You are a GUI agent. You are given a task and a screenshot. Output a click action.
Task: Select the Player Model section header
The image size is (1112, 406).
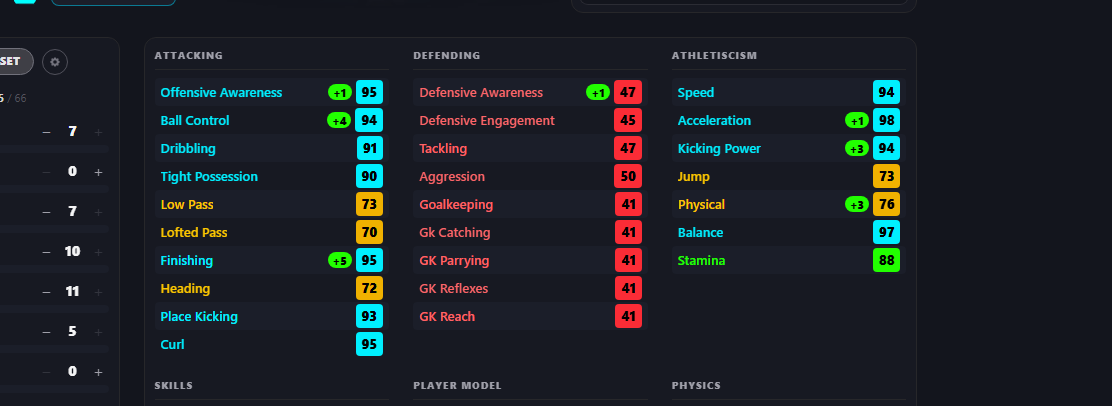point(457,385)
